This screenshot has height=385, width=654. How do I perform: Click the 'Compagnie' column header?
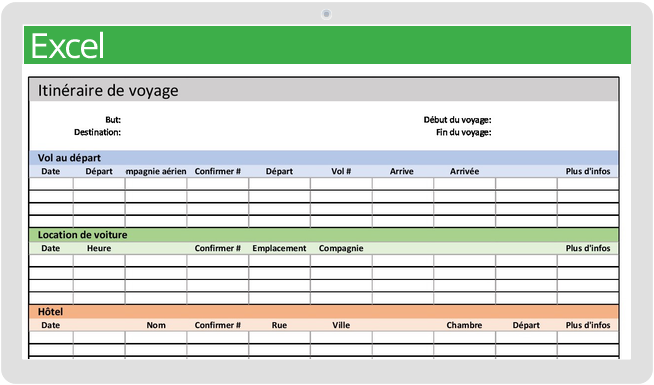(x=341, y=248)
